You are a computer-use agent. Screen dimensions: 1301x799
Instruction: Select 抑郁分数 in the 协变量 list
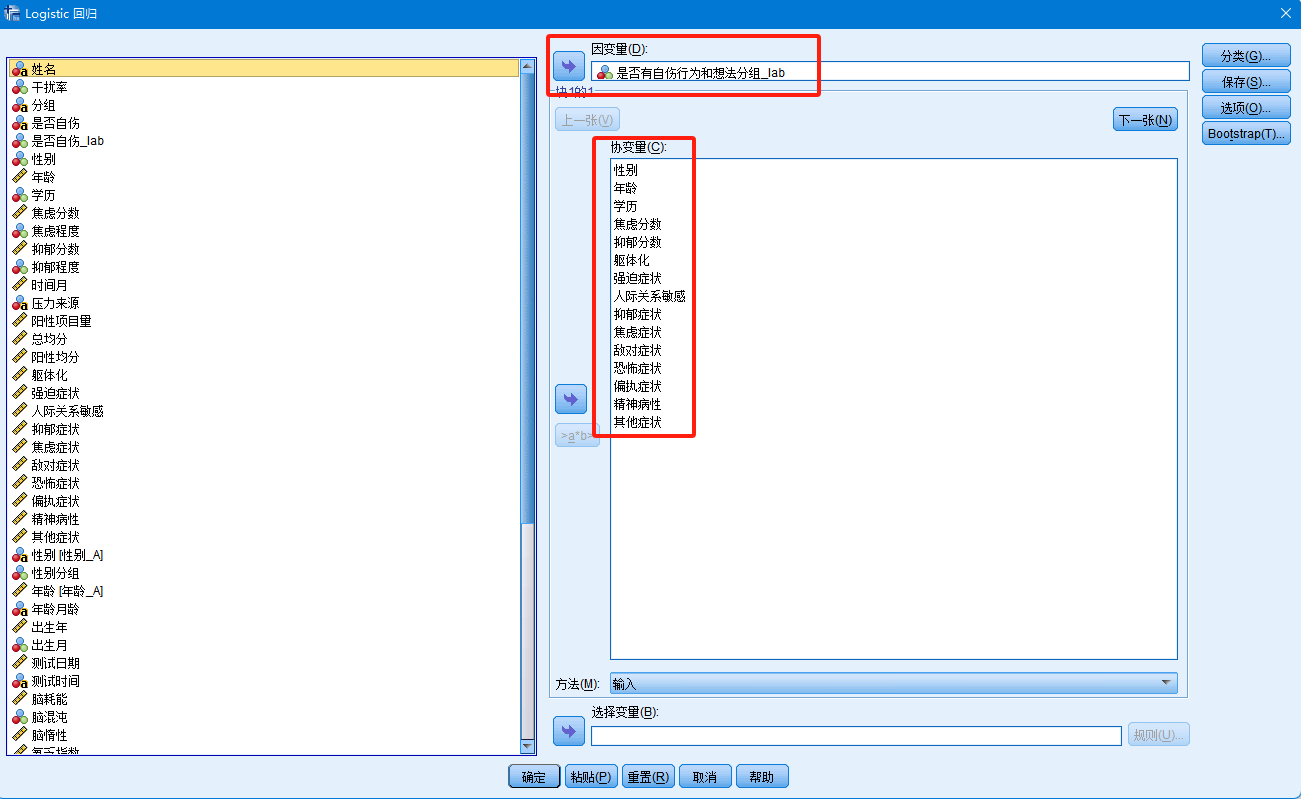638,242
